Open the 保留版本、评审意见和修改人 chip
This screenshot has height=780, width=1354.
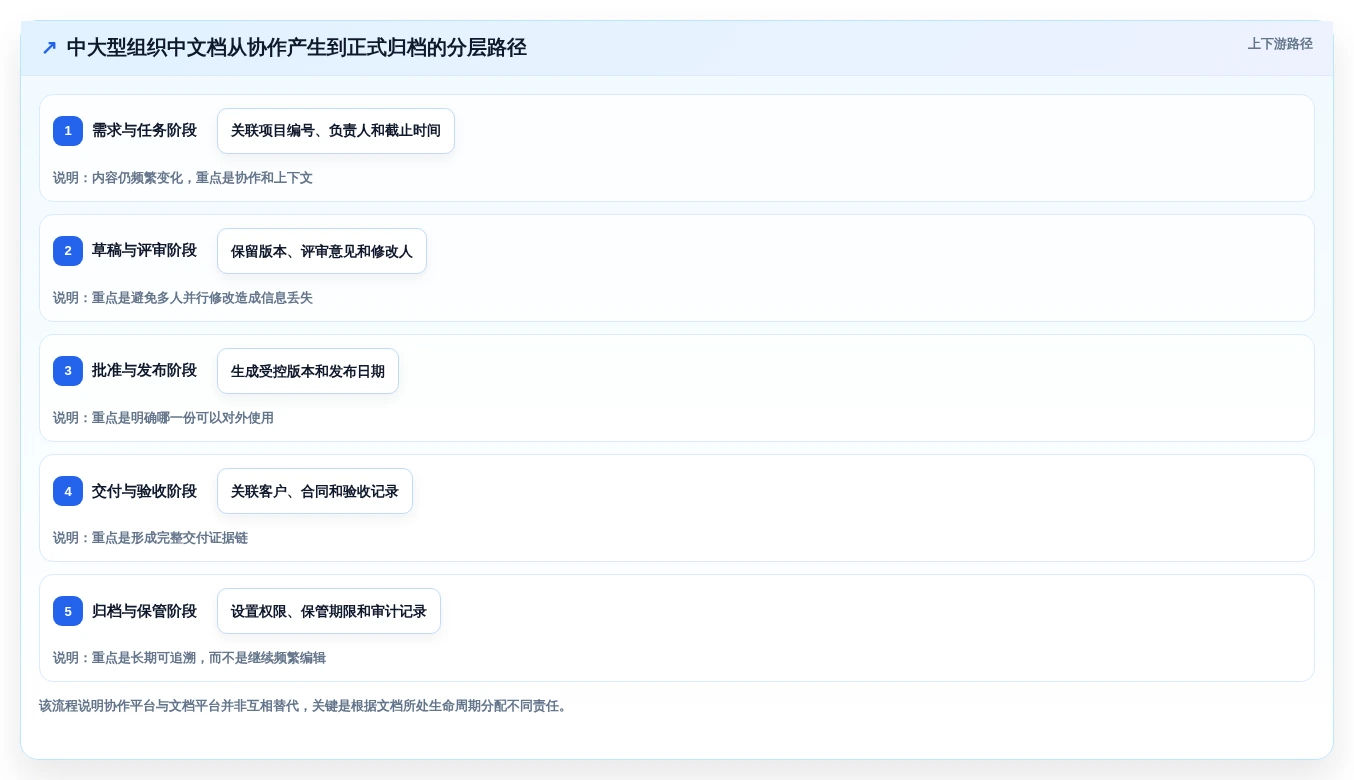[322, 251]
